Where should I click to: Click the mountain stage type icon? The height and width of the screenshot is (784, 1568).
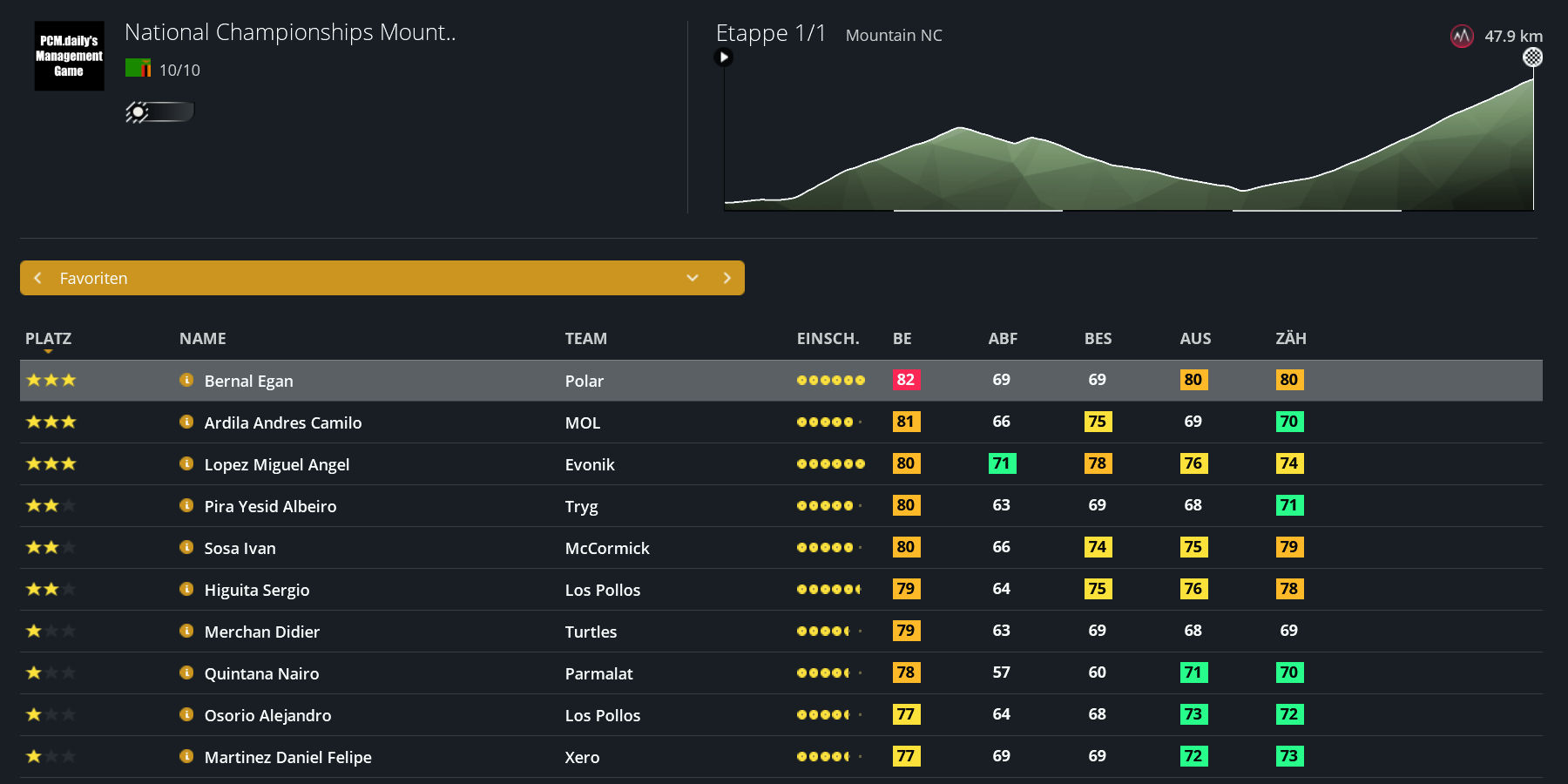tap(1462, 37)
